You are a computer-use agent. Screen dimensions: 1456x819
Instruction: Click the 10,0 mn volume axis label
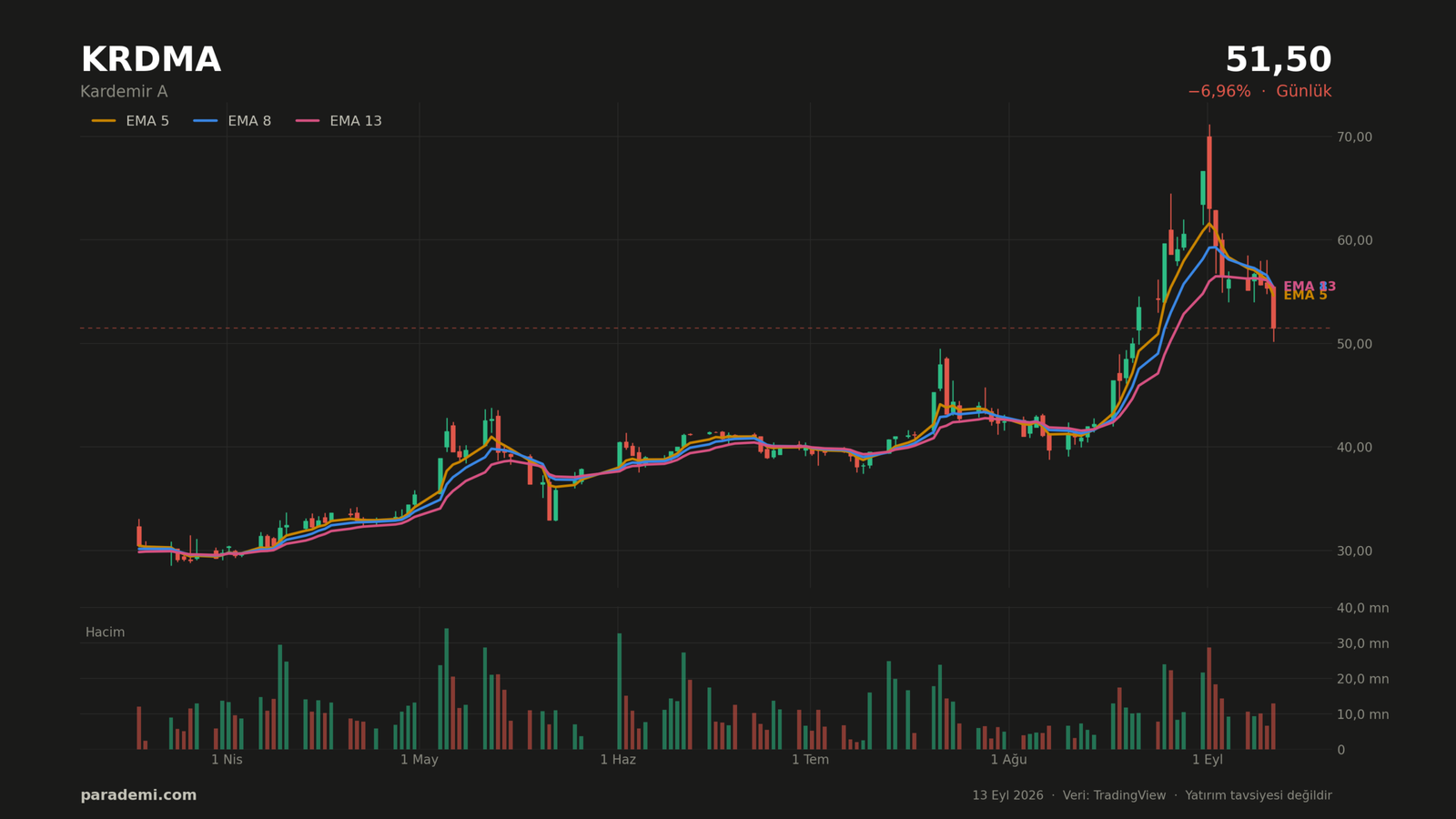coord(1362,714)
